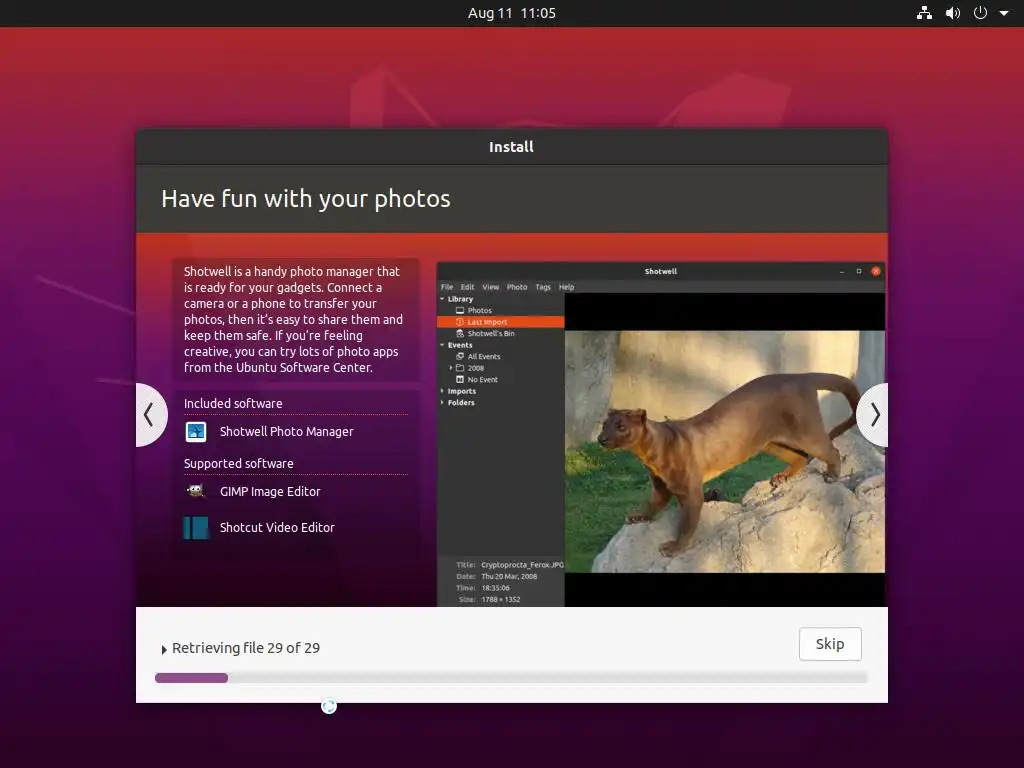This screenshot has height=768, width=1024.
Task: Click the Shotwell Photo Manager icon
Action: (x=196, y=432)
